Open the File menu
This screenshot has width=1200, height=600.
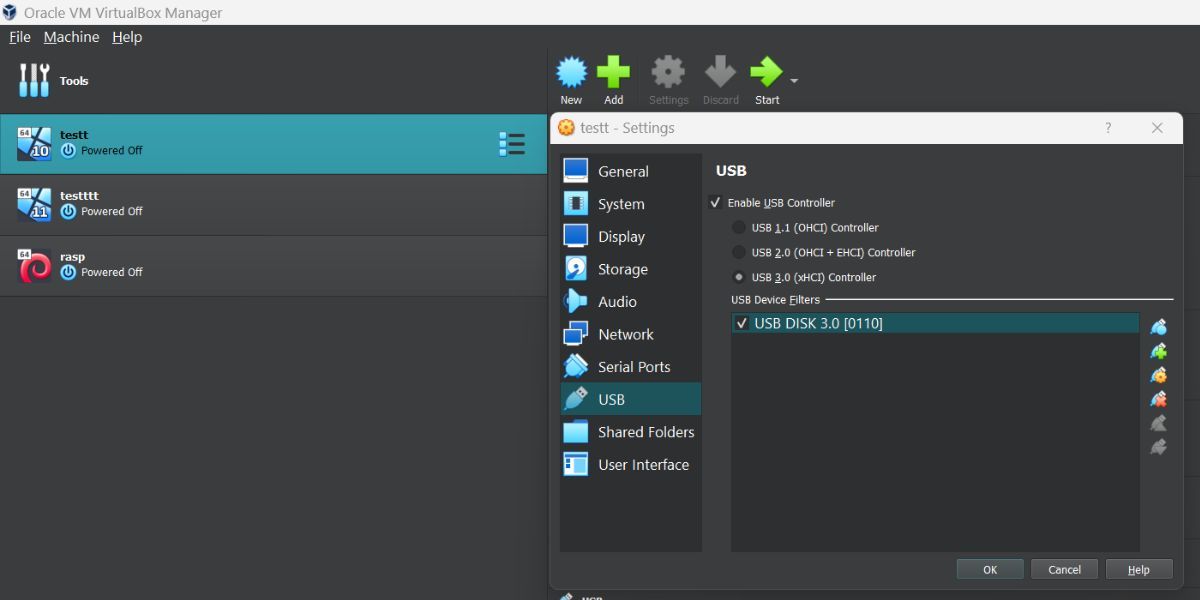point(19,37)
